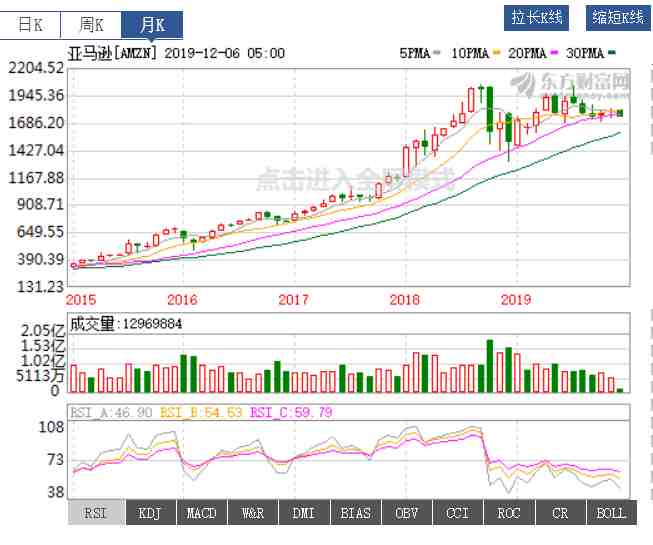653x545 pixels.
Task: Select the 月K monthly chart tab
Action: 152,25
